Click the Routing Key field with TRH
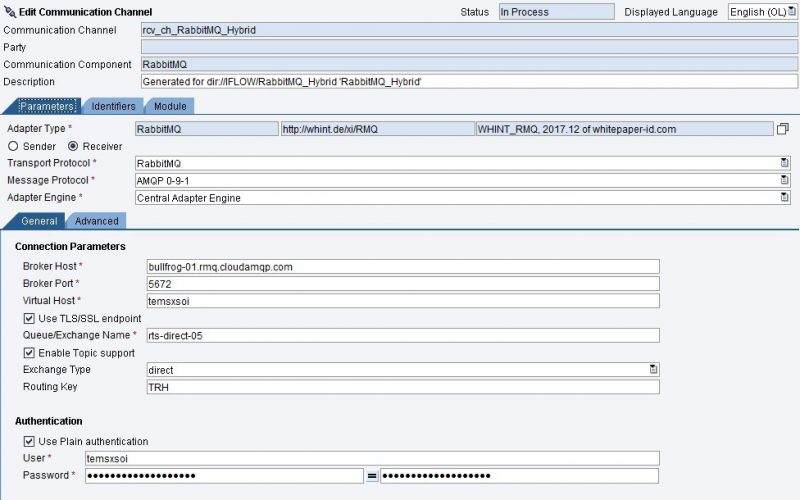The image size is (800, 500). point(403,387)
